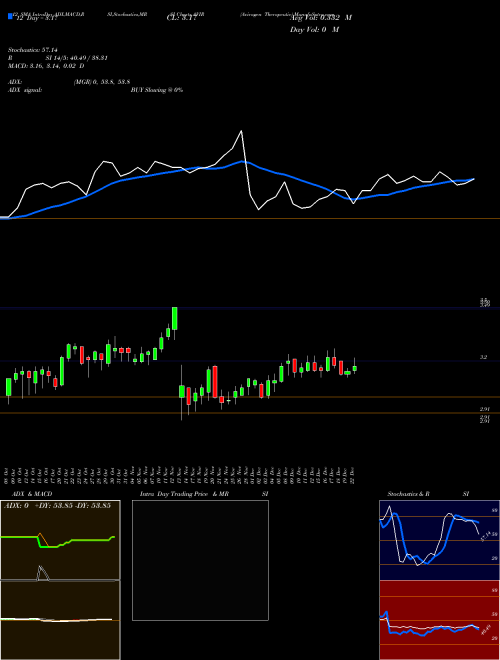The width and height of the screenshot is (500, 660).
Task: Click the 'CL: 3.17' closing price text
Action: click(182, 18)
